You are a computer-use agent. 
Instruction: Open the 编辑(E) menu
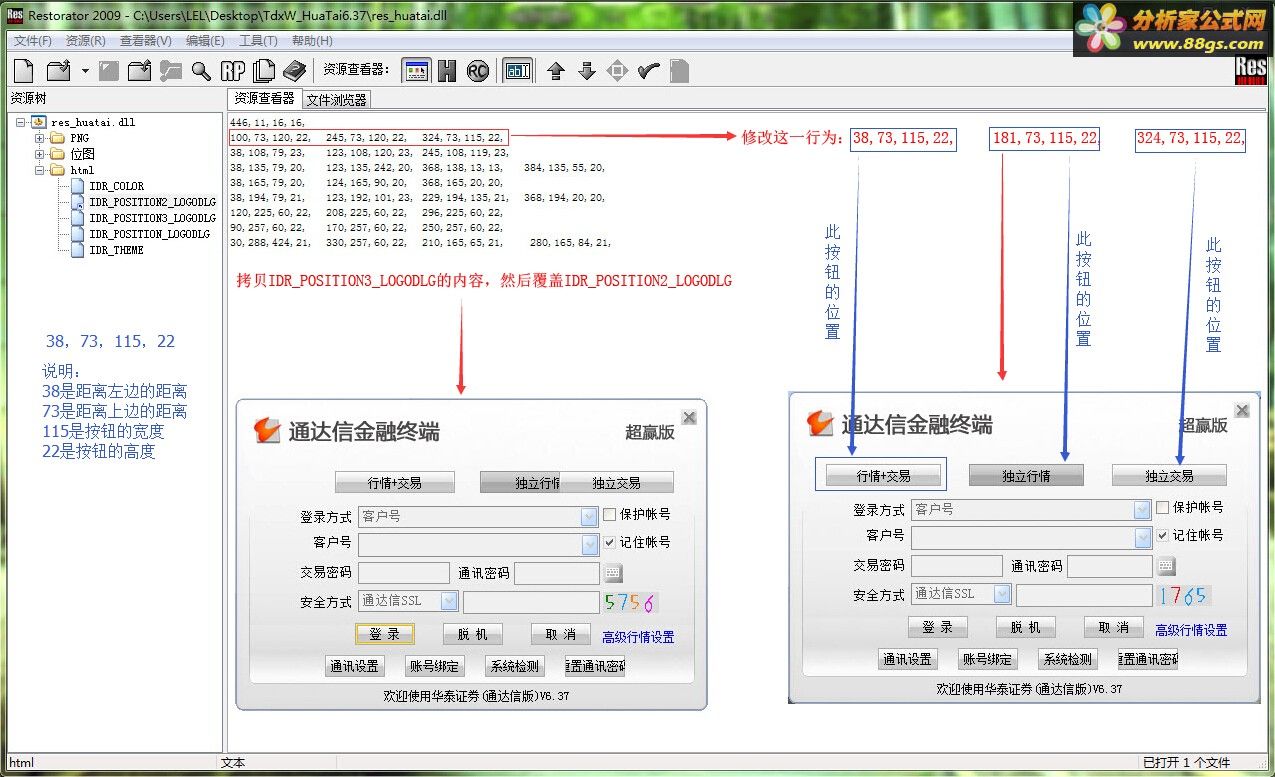click(x=205, y=41)
